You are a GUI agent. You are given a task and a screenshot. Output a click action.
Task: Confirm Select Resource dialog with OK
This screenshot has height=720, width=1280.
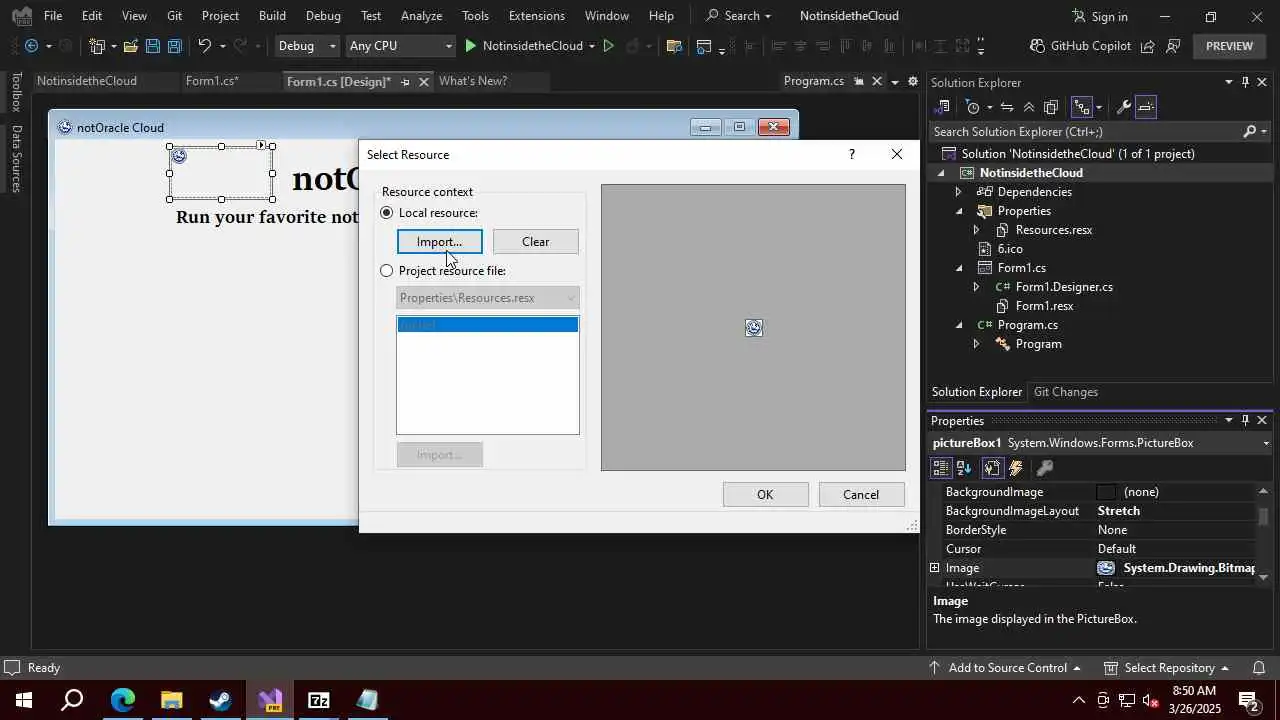(x=765, y=495)
